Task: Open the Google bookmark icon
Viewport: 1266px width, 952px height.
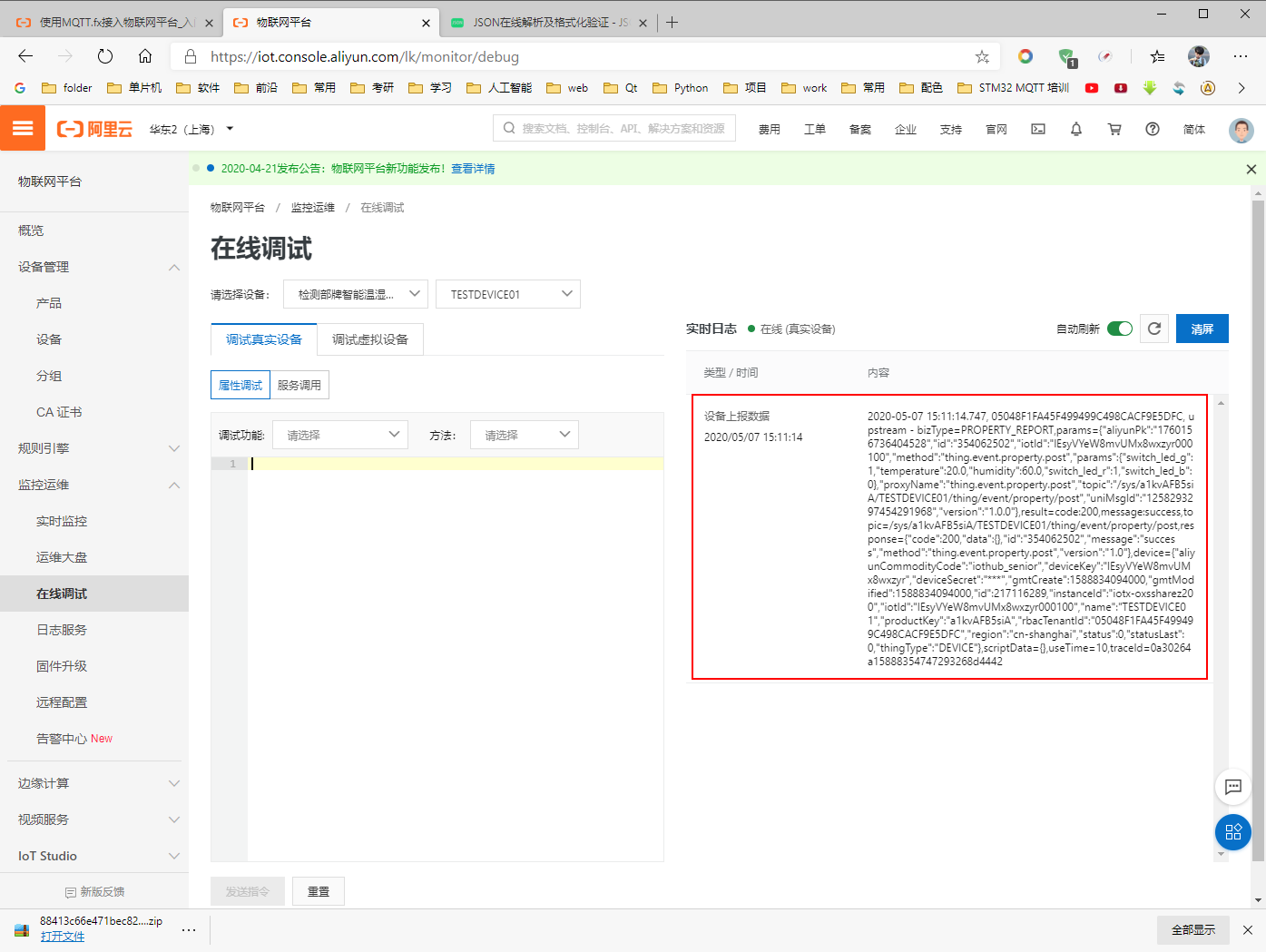Action: pos(20,88)
